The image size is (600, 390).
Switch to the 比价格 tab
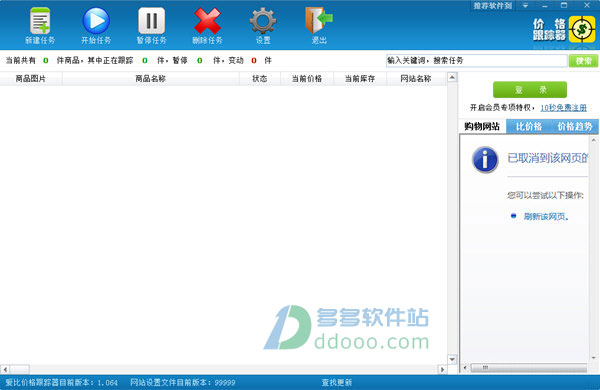529,126
